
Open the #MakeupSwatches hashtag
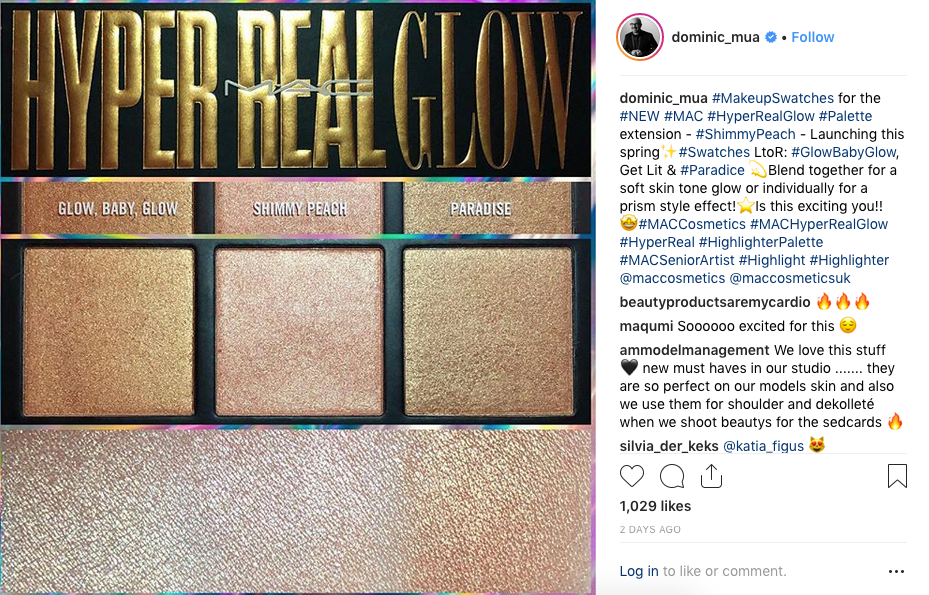(773, 98)
